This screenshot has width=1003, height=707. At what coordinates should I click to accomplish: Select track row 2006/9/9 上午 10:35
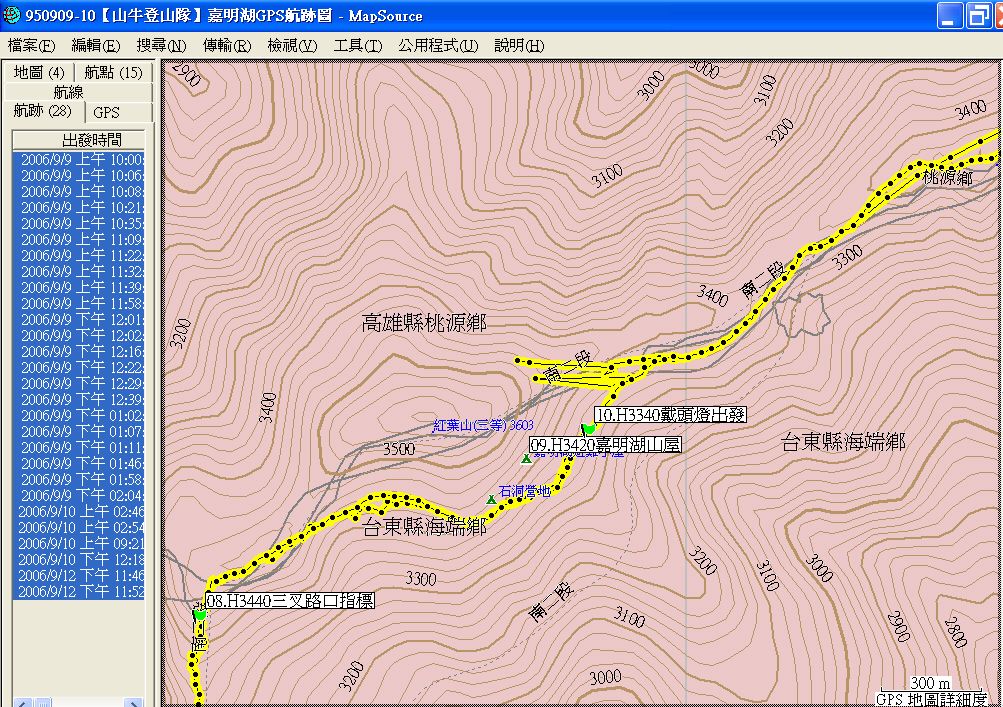pos(79,223)
